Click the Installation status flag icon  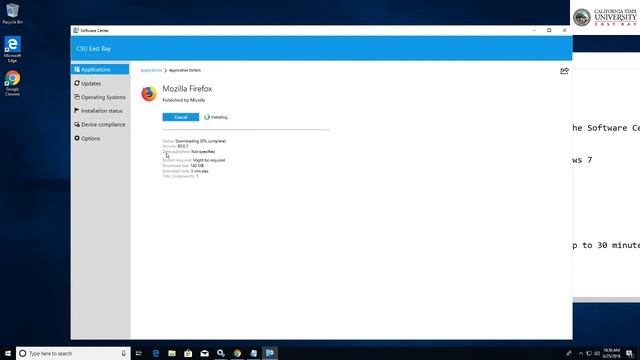point(77,111)
